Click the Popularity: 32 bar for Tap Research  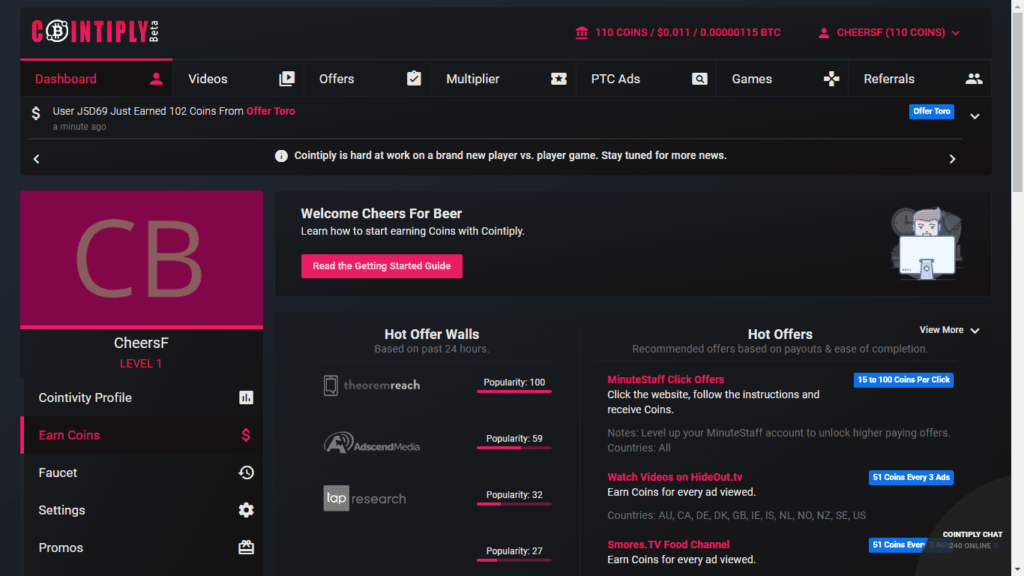(514, 504)
